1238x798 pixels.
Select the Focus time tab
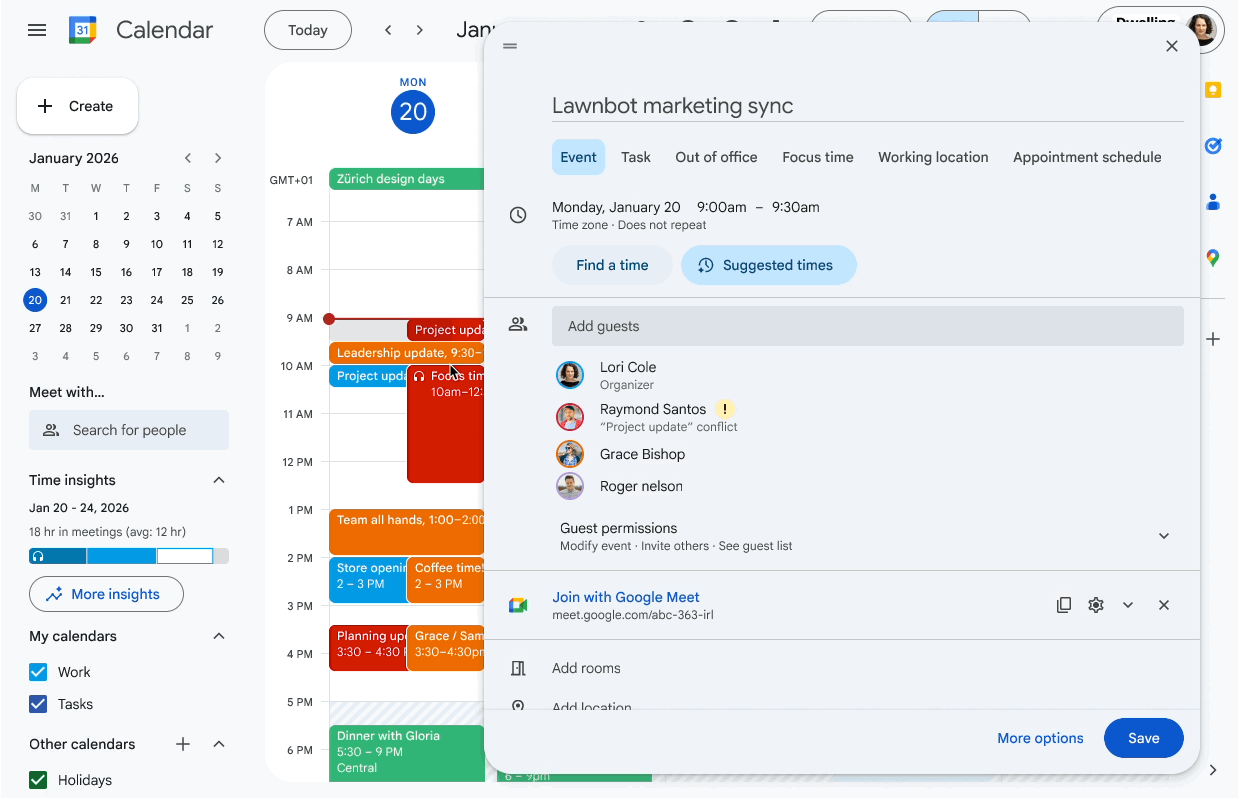click(x=818, y=157)
